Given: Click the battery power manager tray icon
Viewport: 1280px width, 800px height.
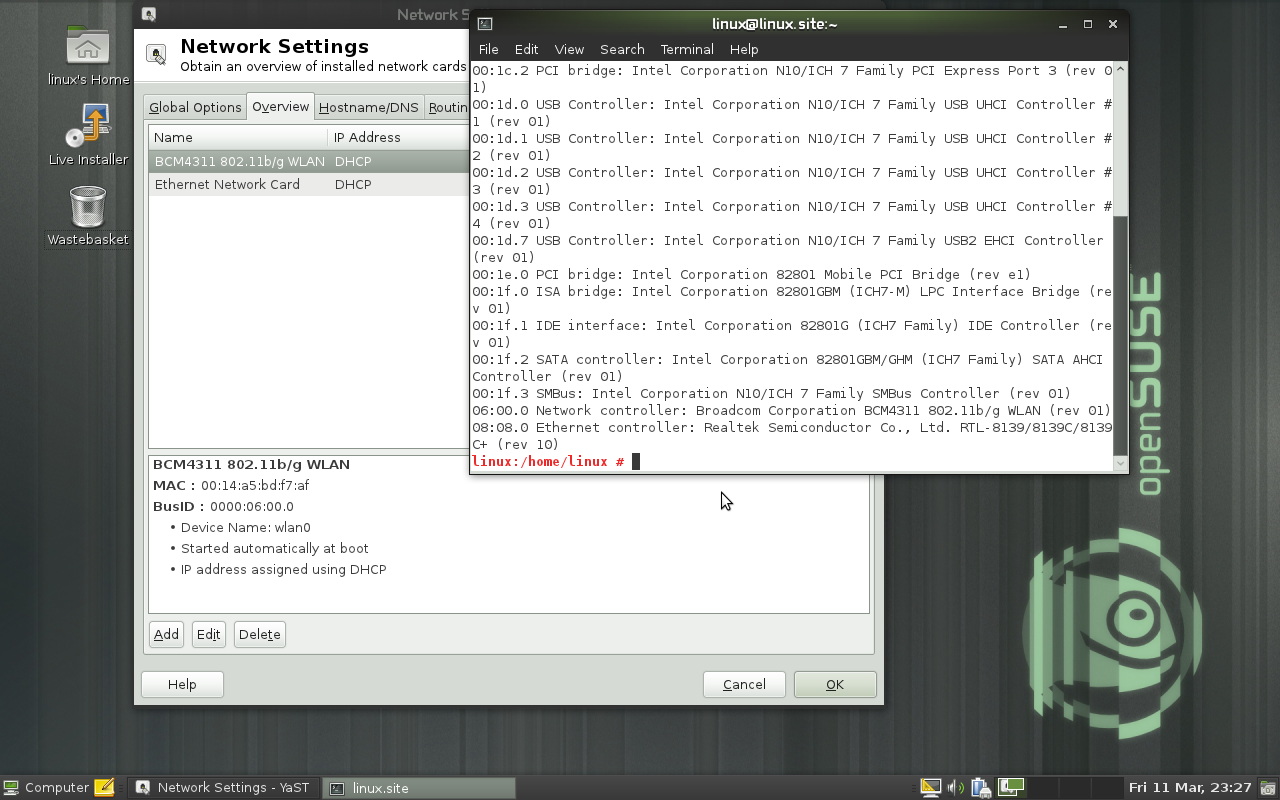Looking at the screenshot, I should tap(981, 788).
